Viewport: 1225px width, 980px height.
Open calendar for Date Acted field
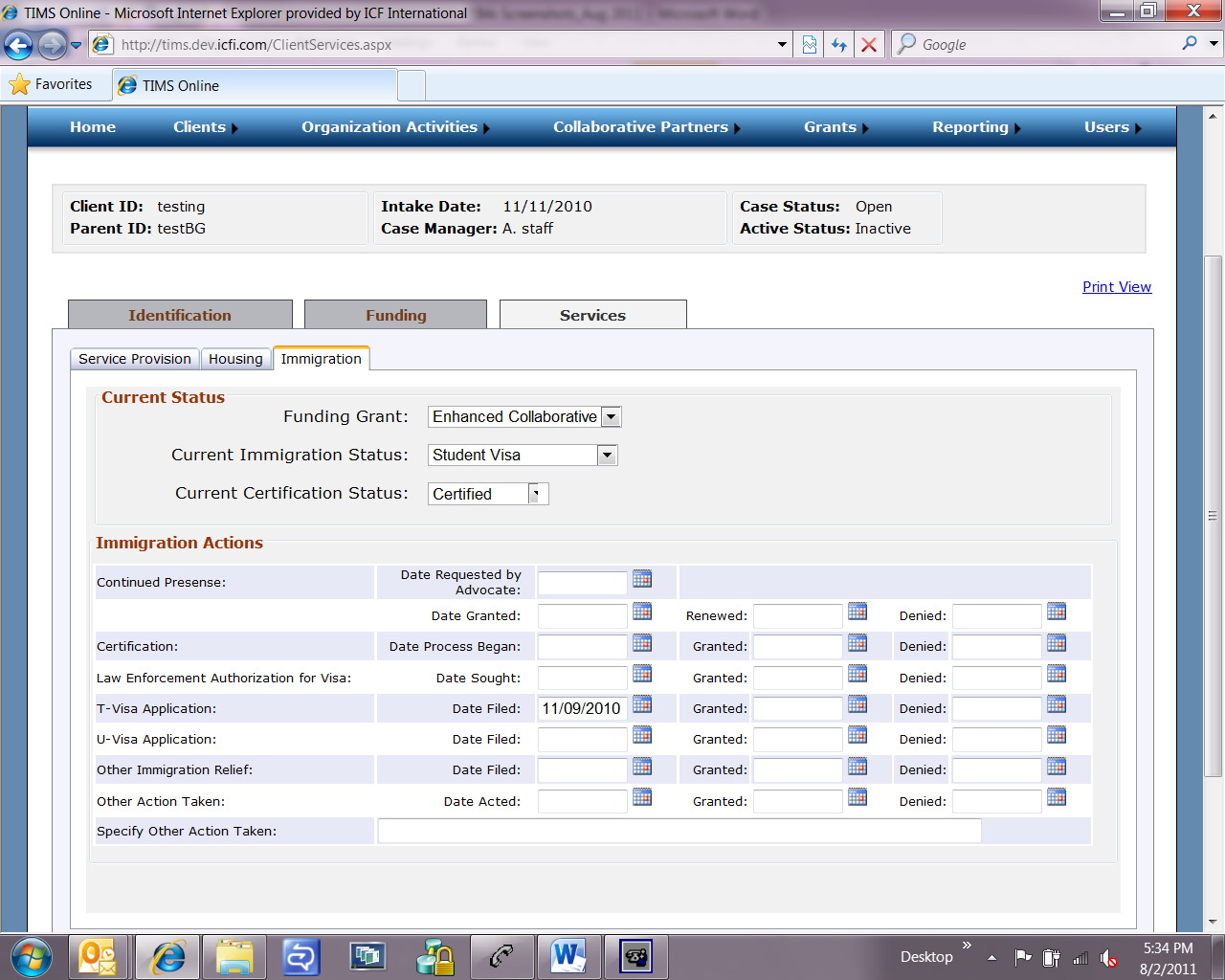[642, 797]
